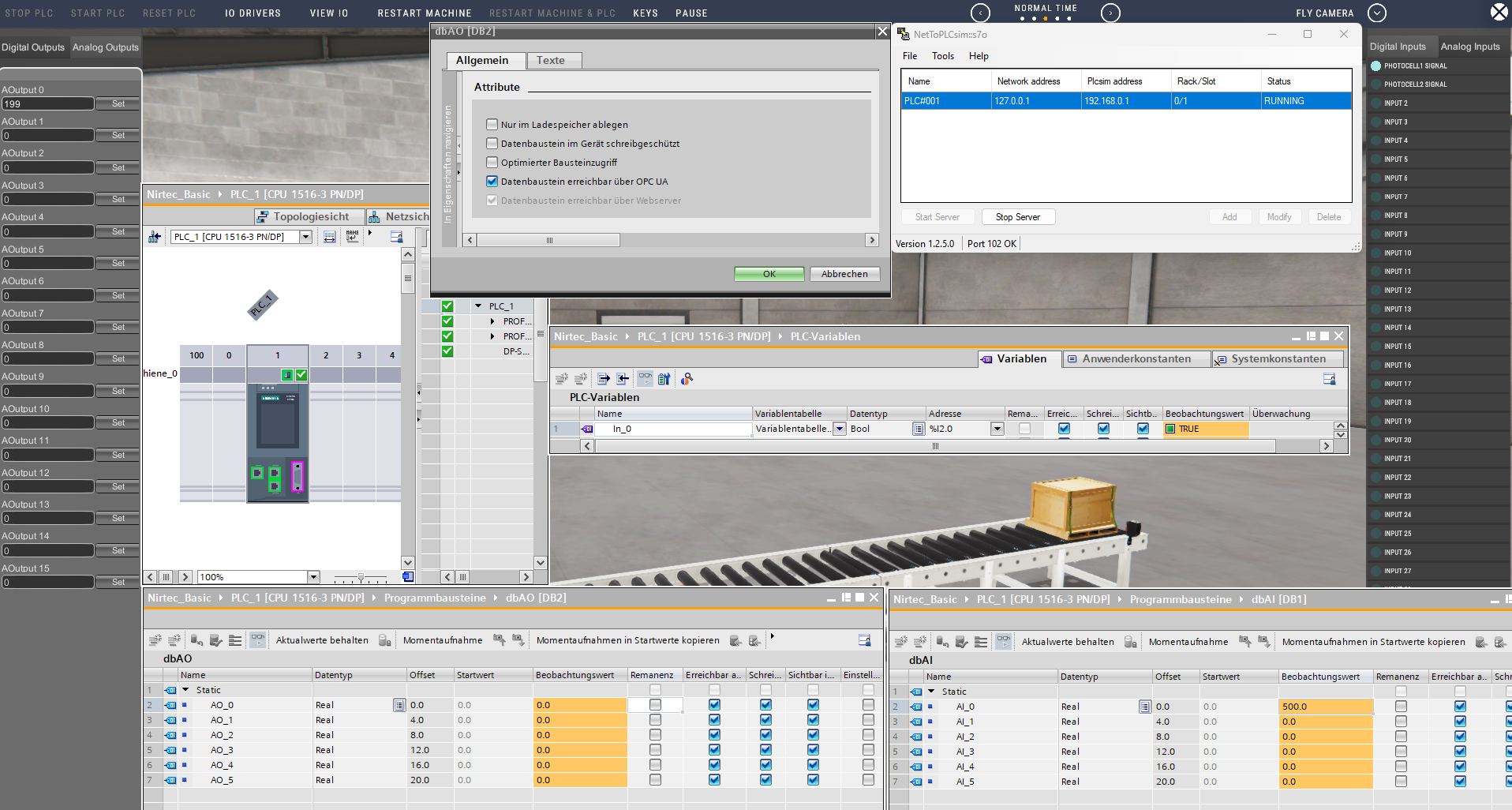Viewport: 1512px width, 810px height.
Task: Click import icon in PLC-Variablen toolbar
Action: (x=623, y=379)
